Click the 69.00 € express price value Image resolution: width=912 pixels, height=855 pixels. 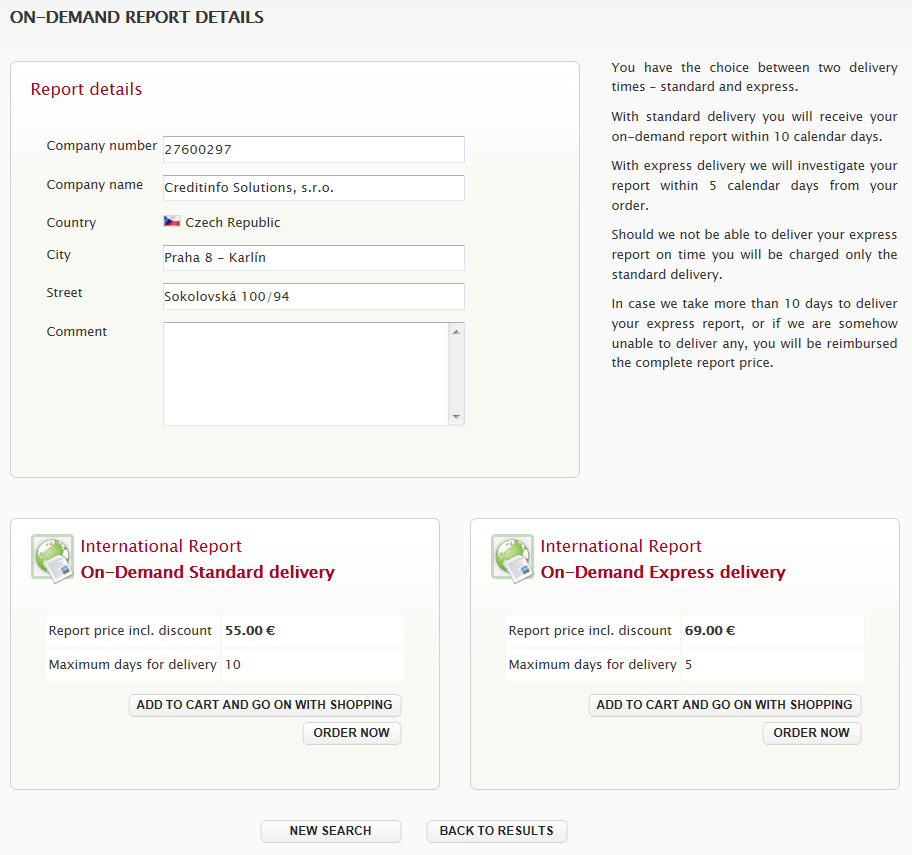[x=710, y=631]
